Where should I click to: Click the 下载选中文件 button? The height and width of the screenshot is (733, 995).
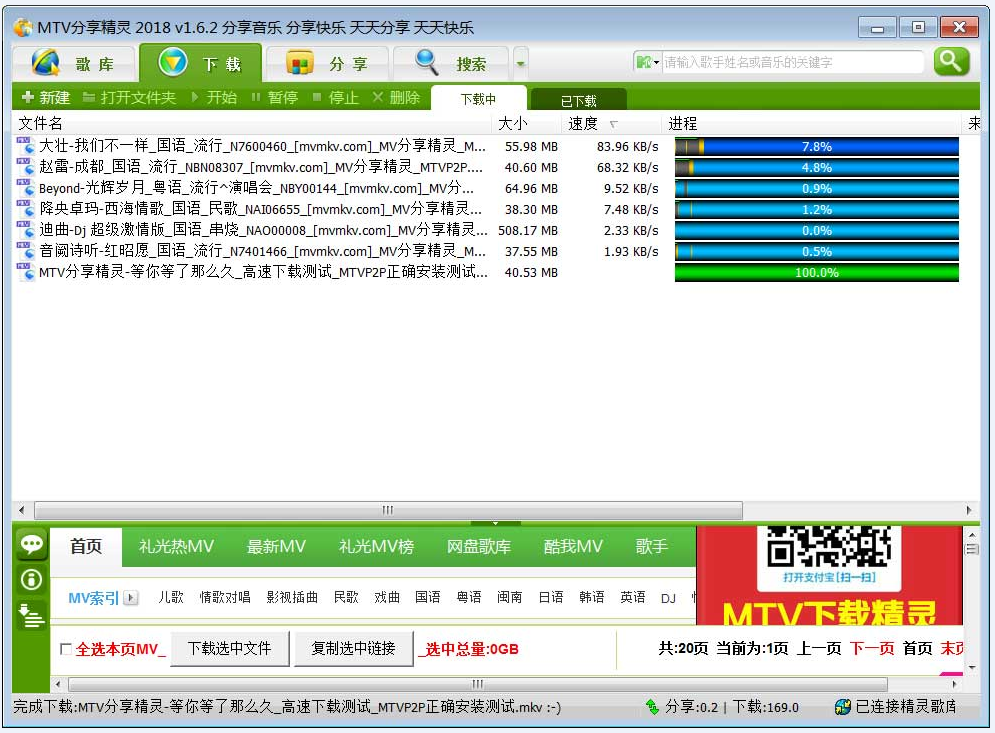coord(230,648)
